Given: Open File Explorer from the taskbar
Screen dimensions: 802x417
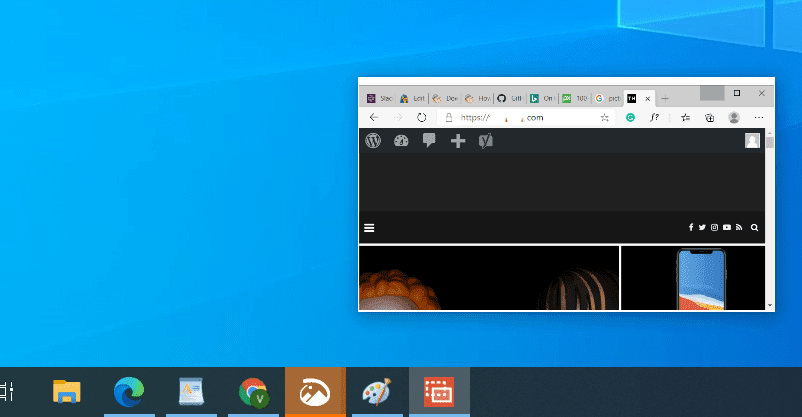Looking at the screenshot, I should point(67,391).
